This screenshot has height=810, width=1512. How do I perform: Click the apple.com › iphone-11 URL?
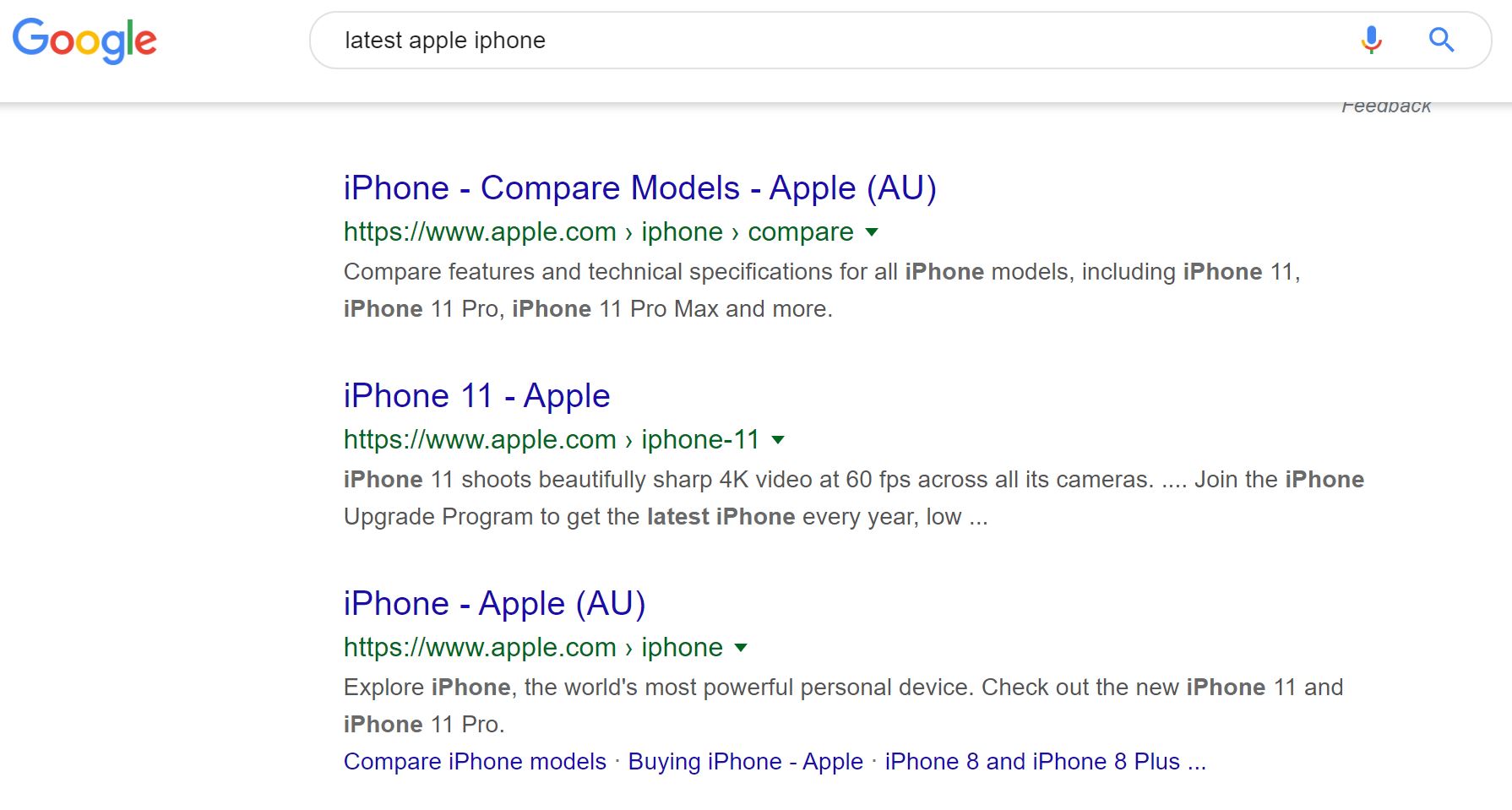(x=551, y=439)
